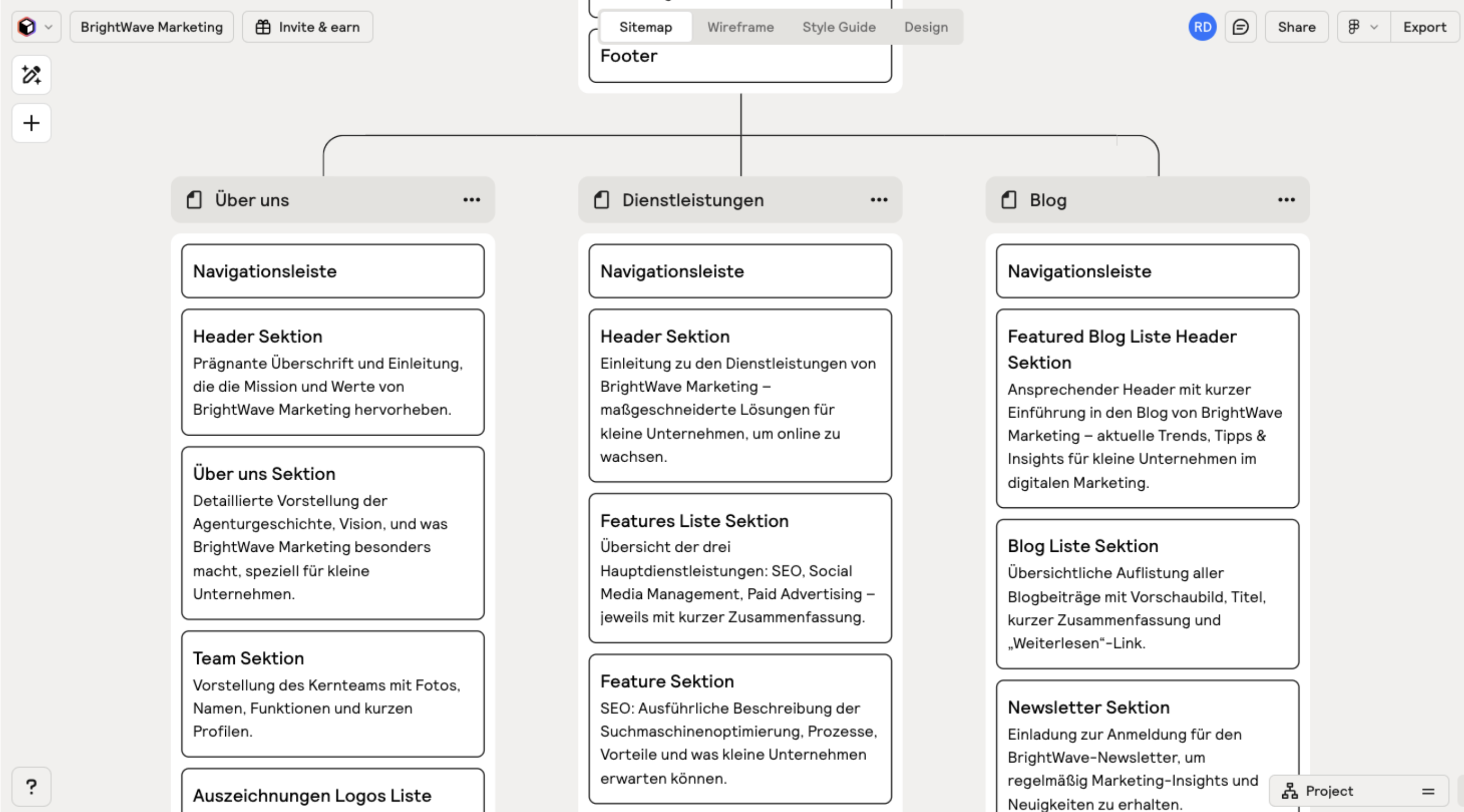Image resolution: width=1464 pixels, height=812 pixels.
Task: Click the Invite & earn button
Action: [x=307, y=27]
